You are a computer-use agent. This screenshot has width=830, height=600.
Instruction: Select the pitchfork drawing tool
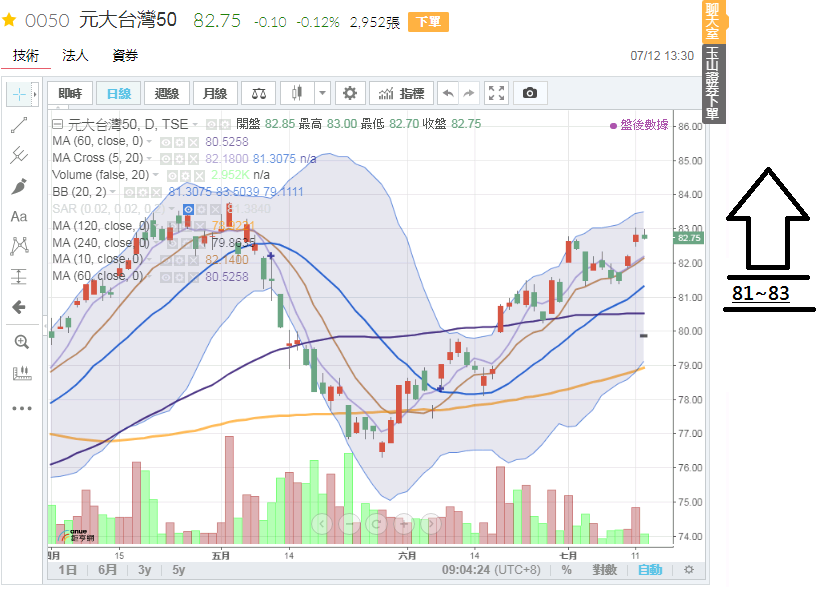click(19, 155)
